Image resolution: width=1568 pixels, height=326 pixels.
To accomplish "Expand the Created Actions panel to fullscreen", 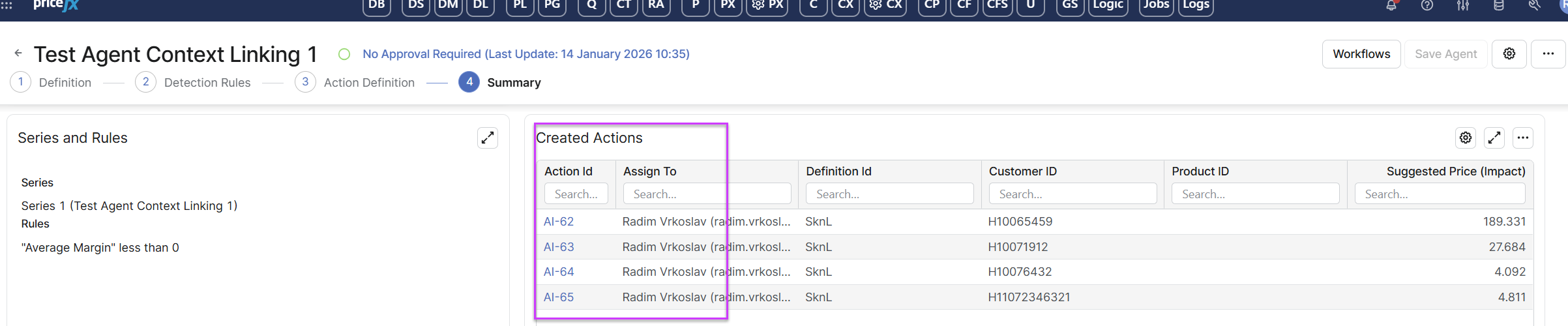I will (x=1494, y=138).
